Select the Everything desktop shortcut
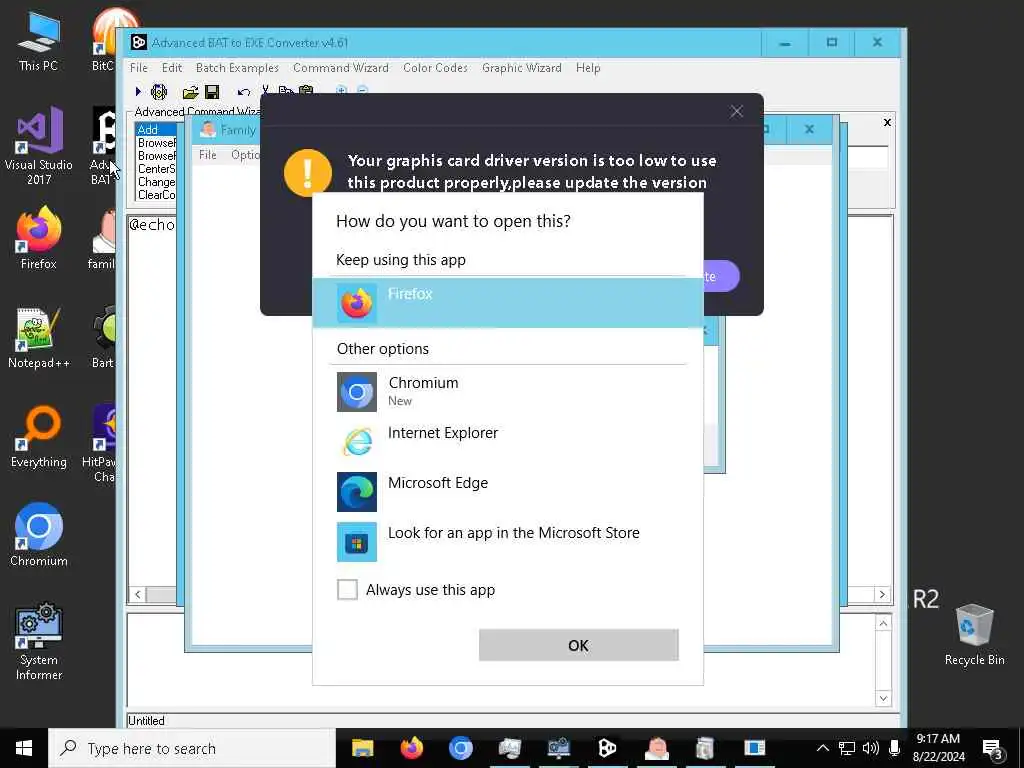Image resolution: width=1024 pixels, height=768 pixels. pos(39,437)
